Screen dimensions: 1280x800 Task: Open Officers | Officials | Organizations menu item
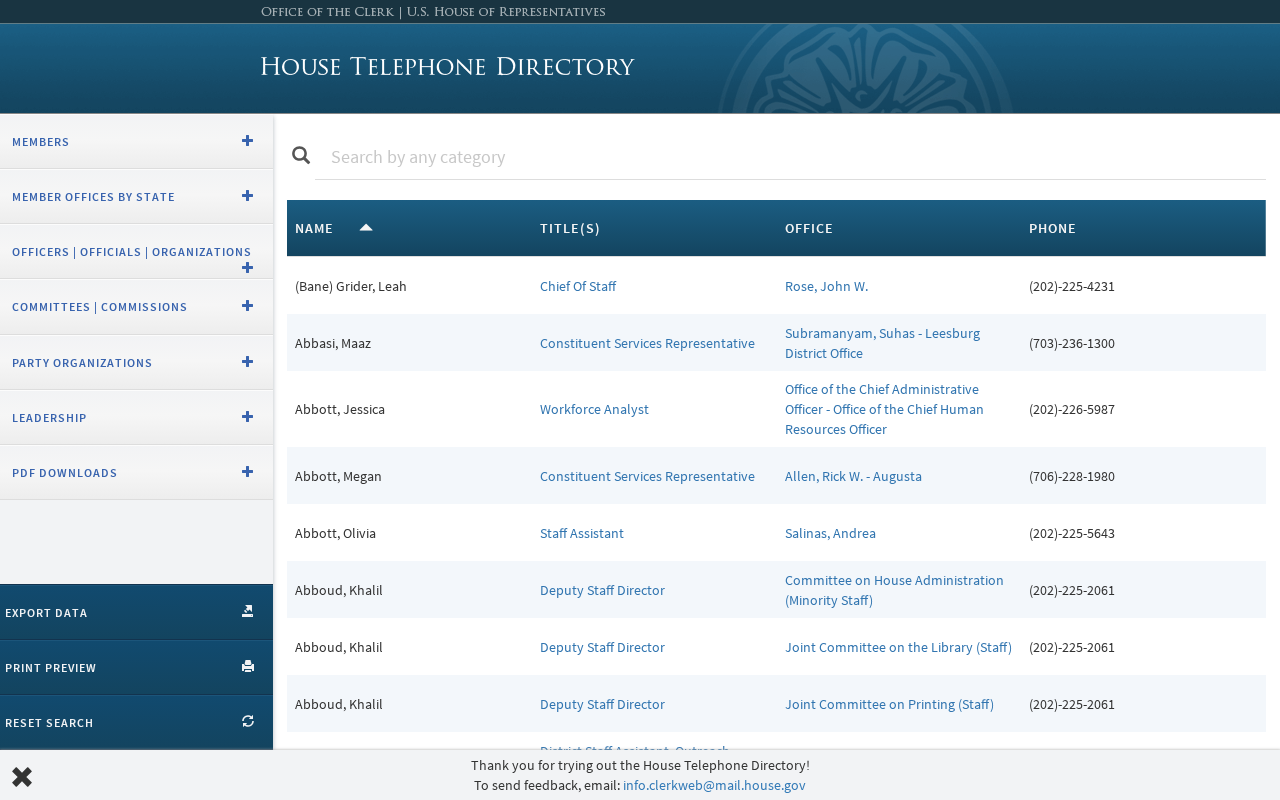[x=136, y=251]
